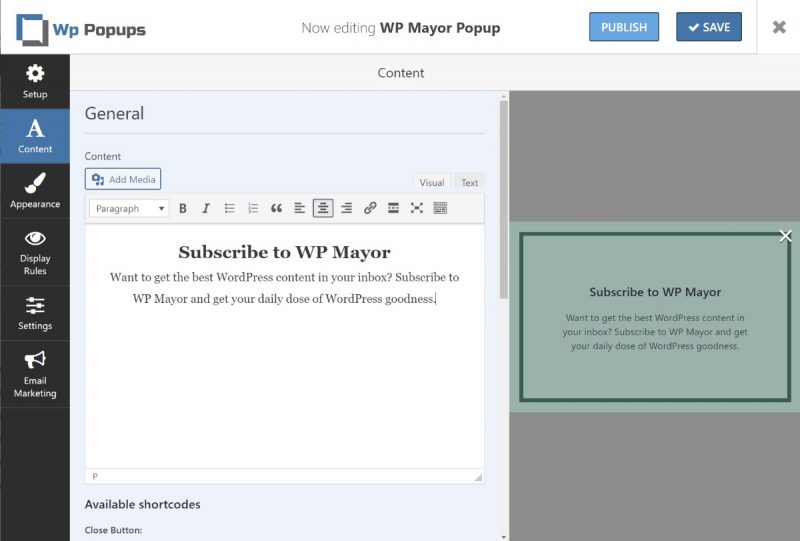The width and height of the screenshot is (800, 541).
Task: Click the editor paragraph starting 'Want to get the best'
Action: [284, 288]
